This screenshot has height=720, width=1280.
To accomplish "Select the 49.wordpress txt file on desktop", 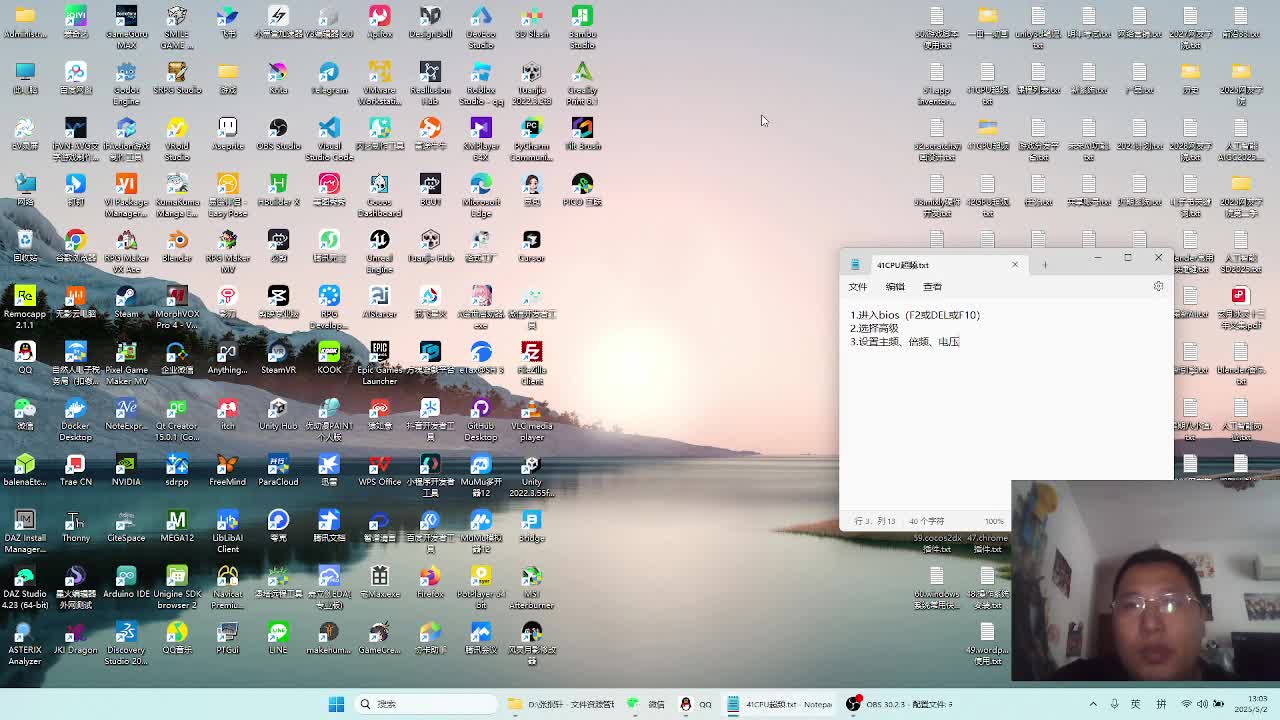I will tap(987, 643).
